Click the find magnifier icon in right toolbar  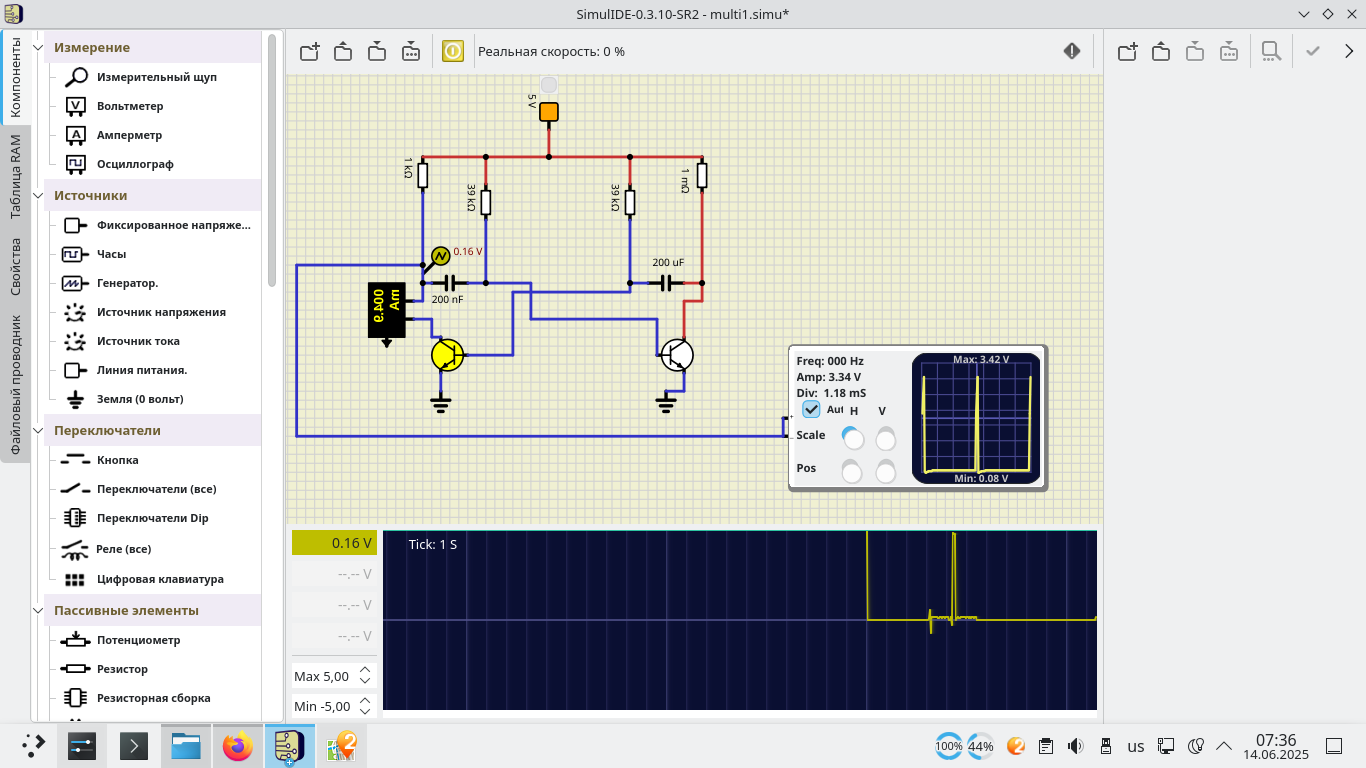(1270, 51)
